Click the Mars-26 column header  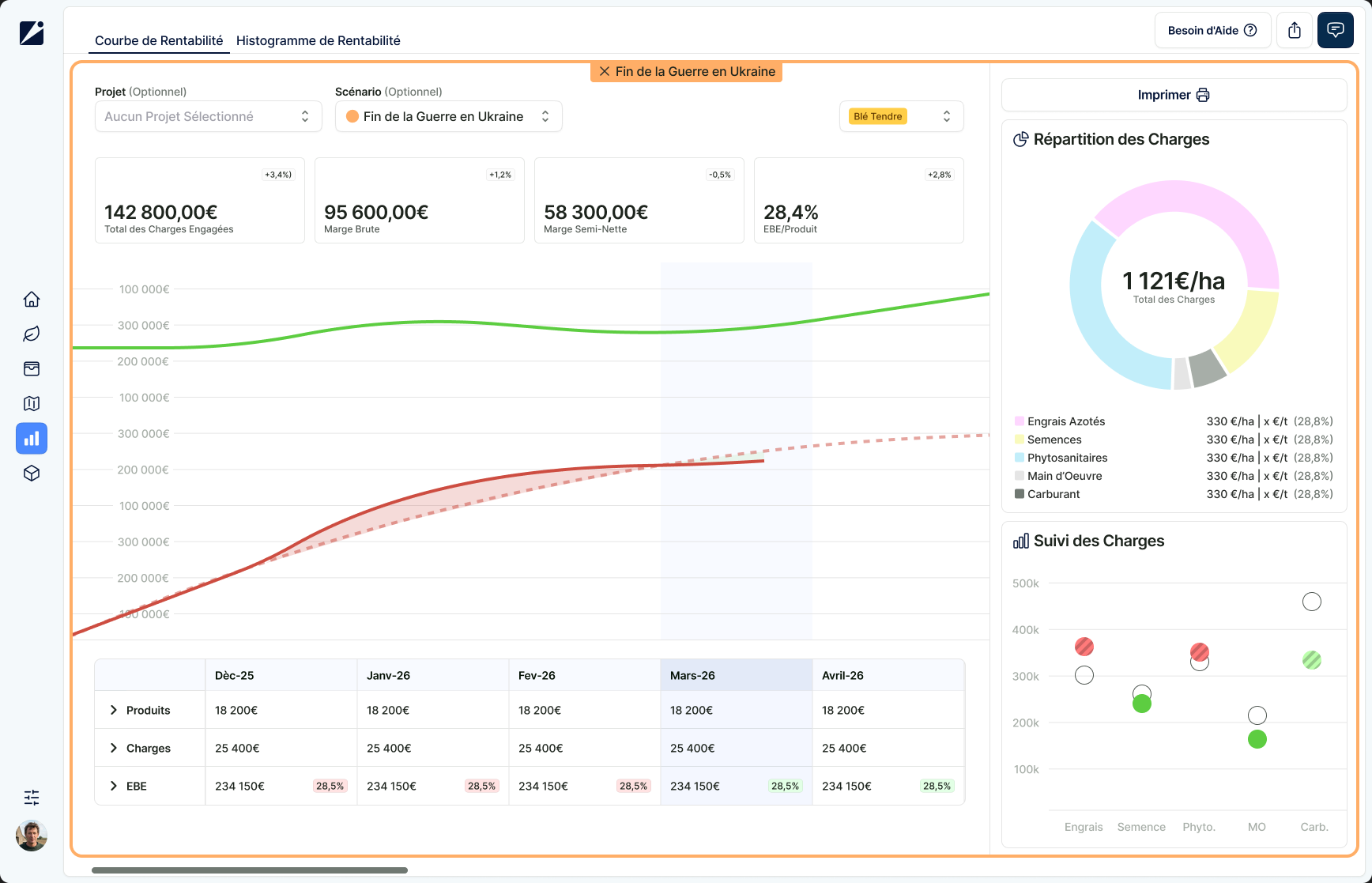[x=736, y=675]
